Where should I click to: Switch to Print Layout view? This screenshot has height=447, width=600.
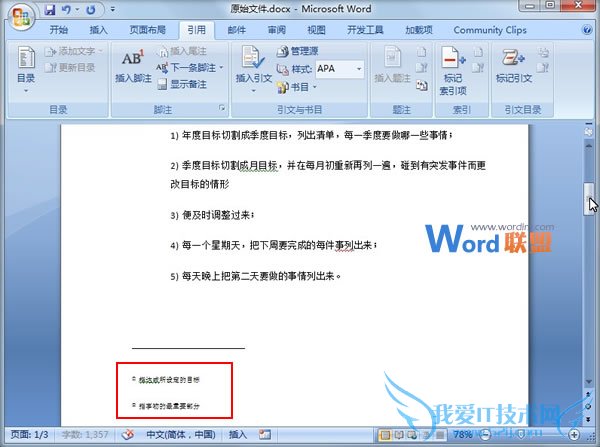tap(385, 435)
